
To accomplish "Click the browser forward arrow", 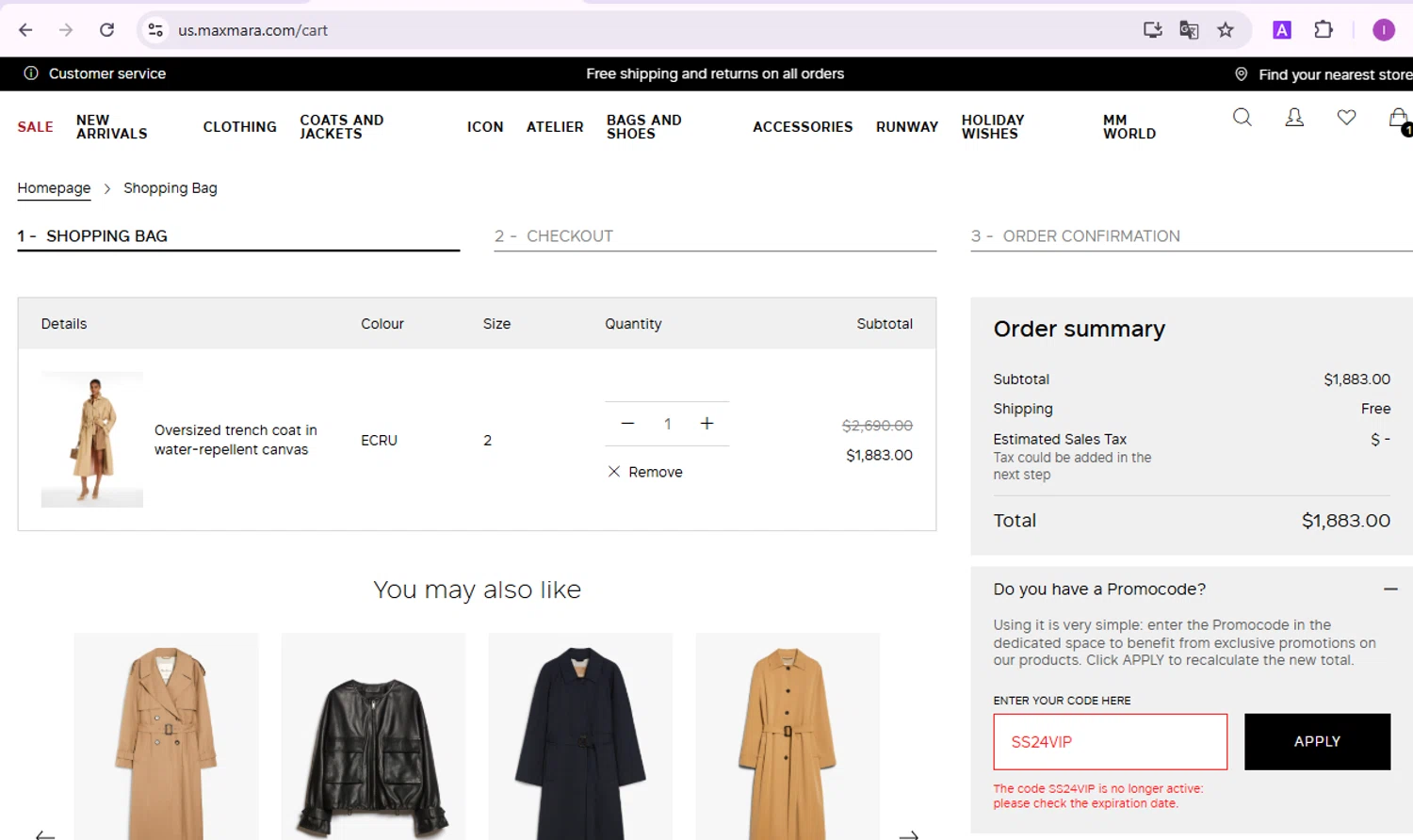I will (66, 30).
